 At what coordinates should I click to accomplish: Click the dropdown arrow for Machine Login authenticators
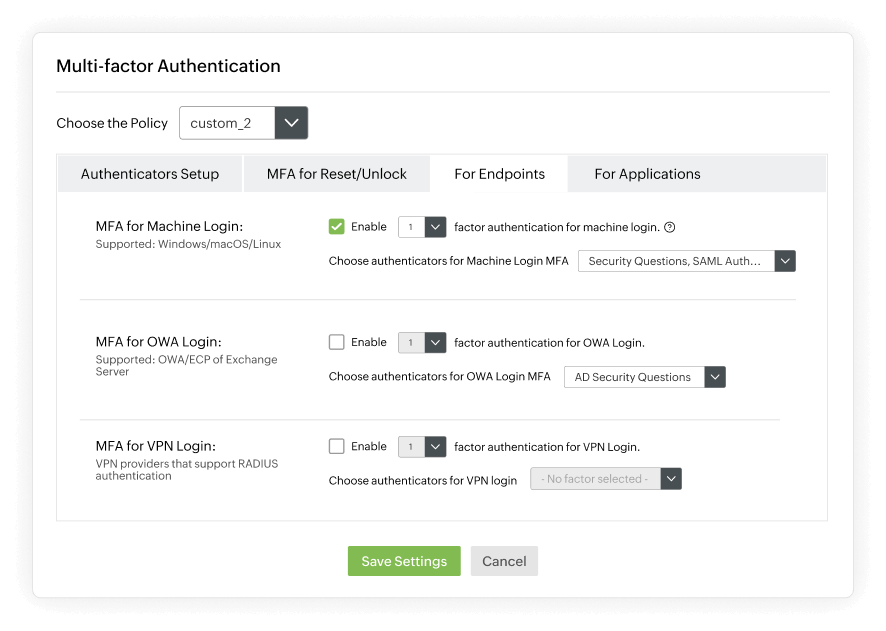[x=786, y=261]
